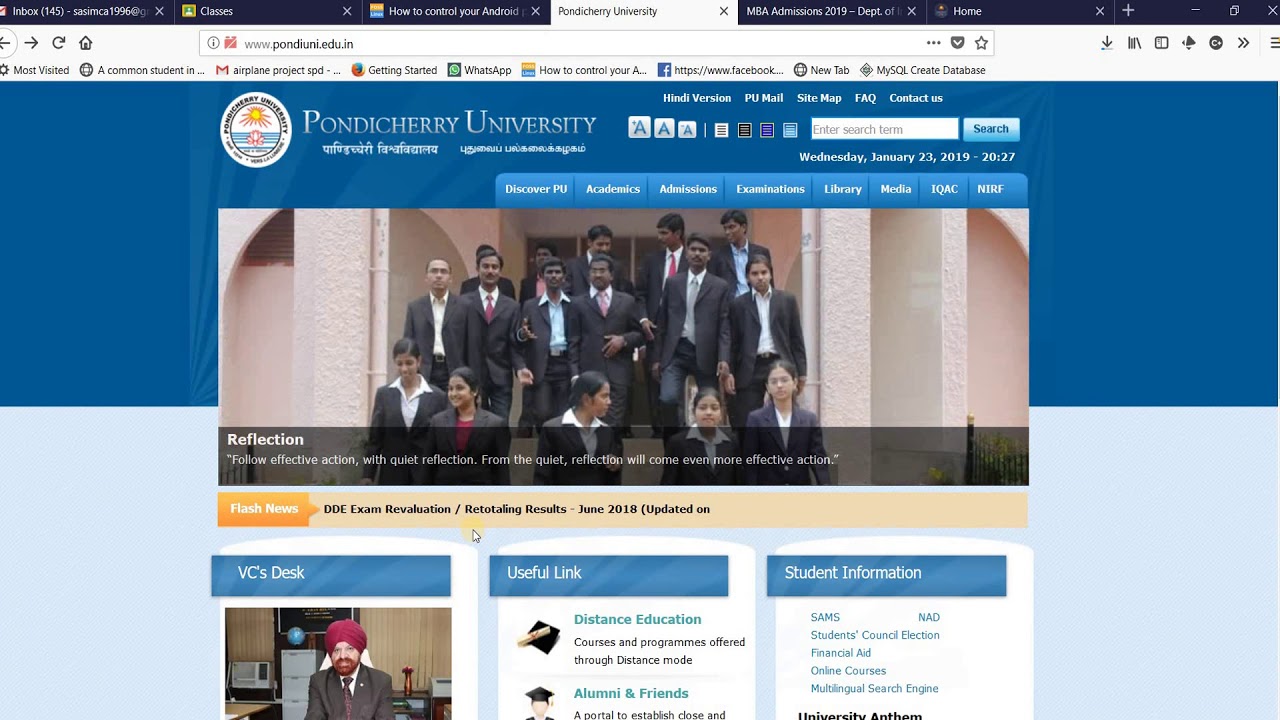Open the IQAC menu
This screenshot has width=1280, height=720.
pyautogui.click(x=944, y=189)
